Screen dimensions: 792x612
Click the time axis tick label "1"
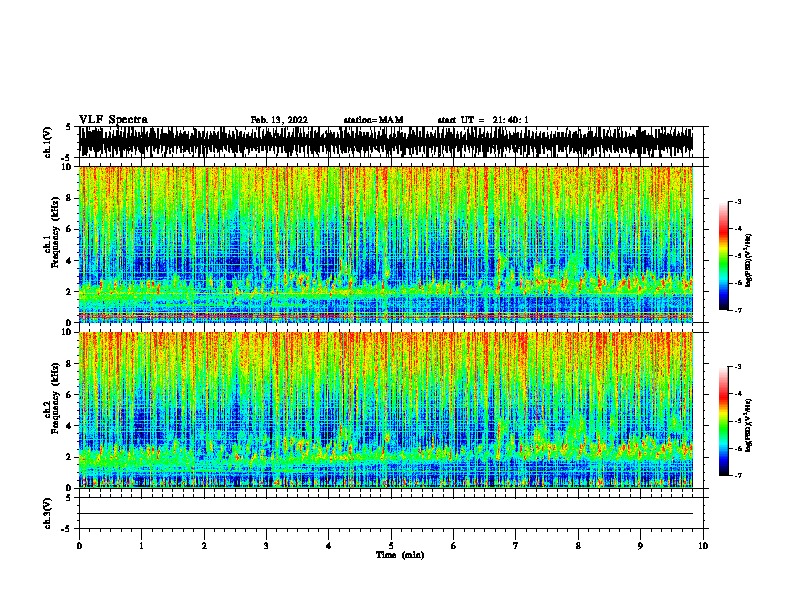click(141, 546)
